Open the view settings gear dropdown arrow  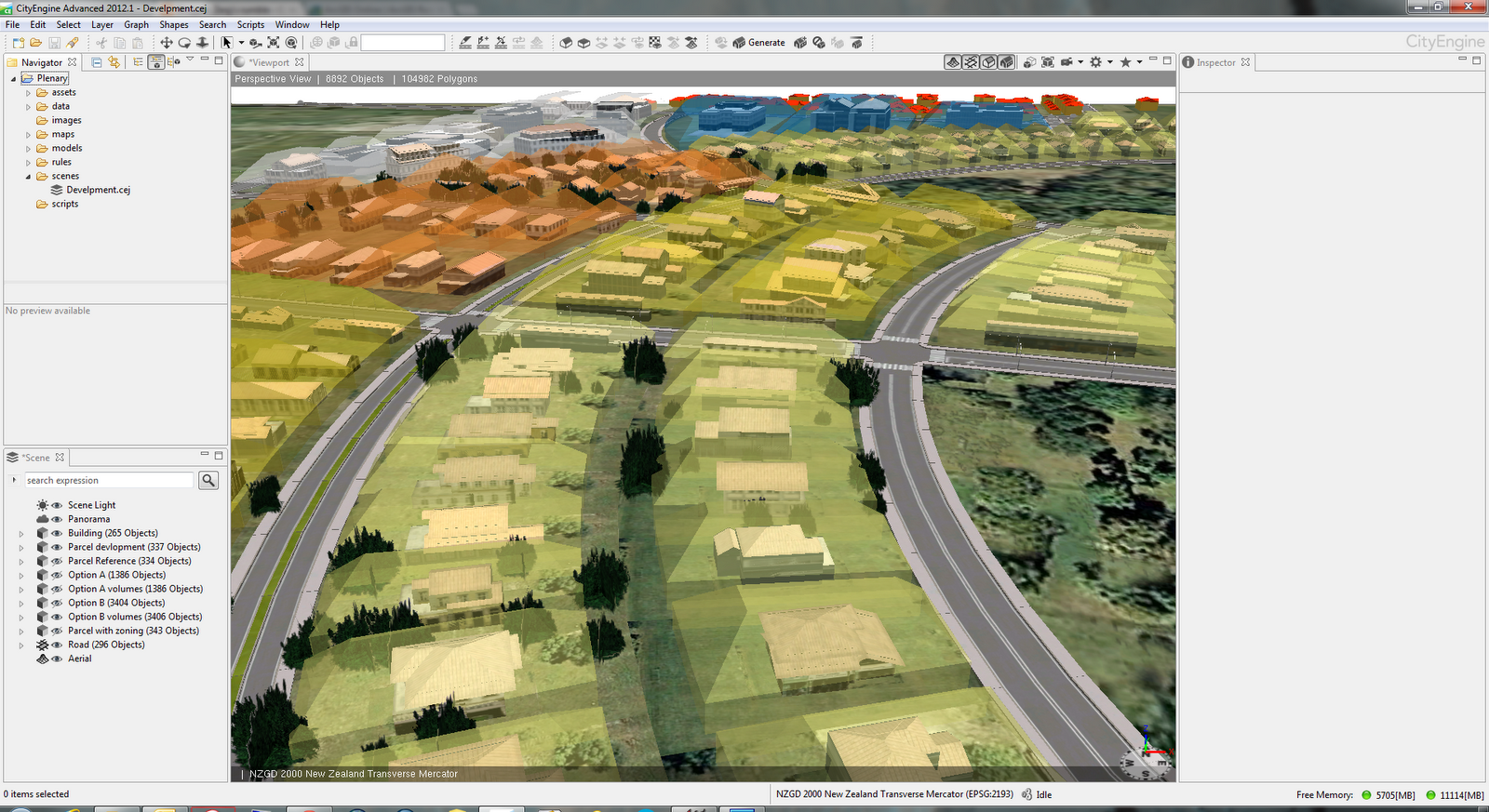click(x=1110, y=62)
